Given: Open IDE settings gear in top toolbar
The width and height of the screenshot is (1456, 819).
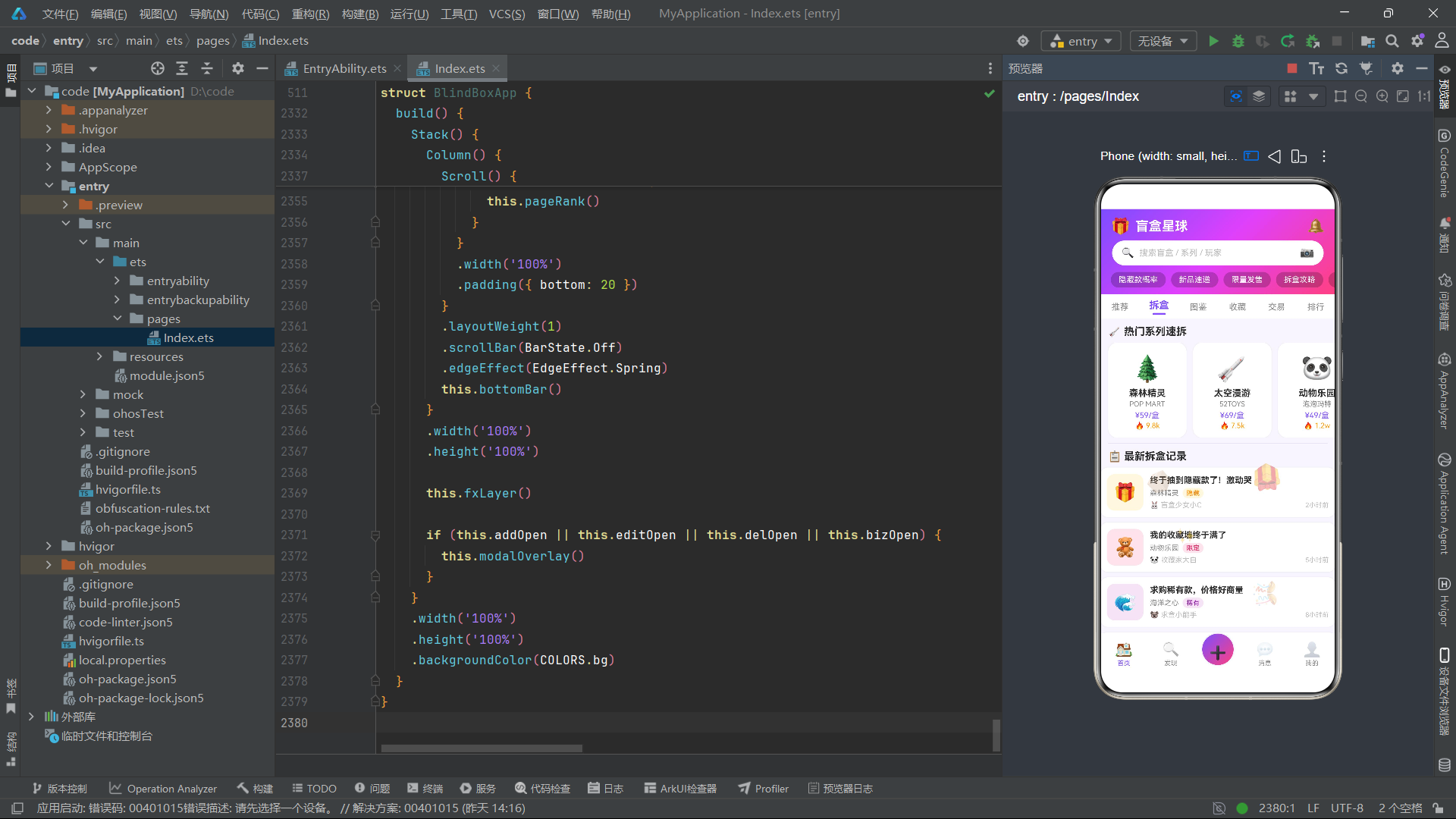Looking at the screenshot, I should [1417, 41].
